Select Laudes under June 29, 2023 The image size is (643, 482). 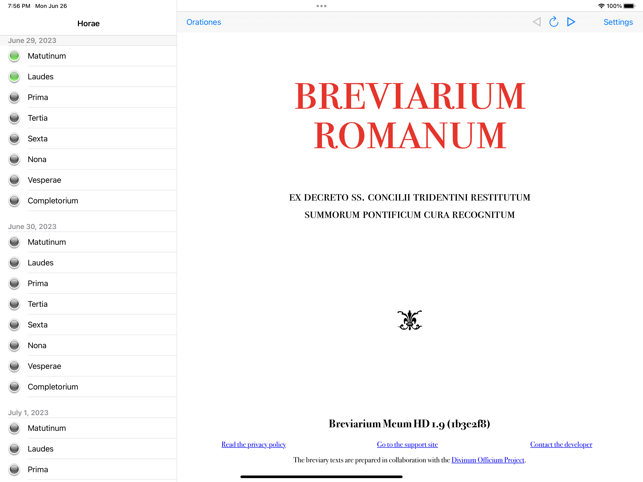(88, 77)
